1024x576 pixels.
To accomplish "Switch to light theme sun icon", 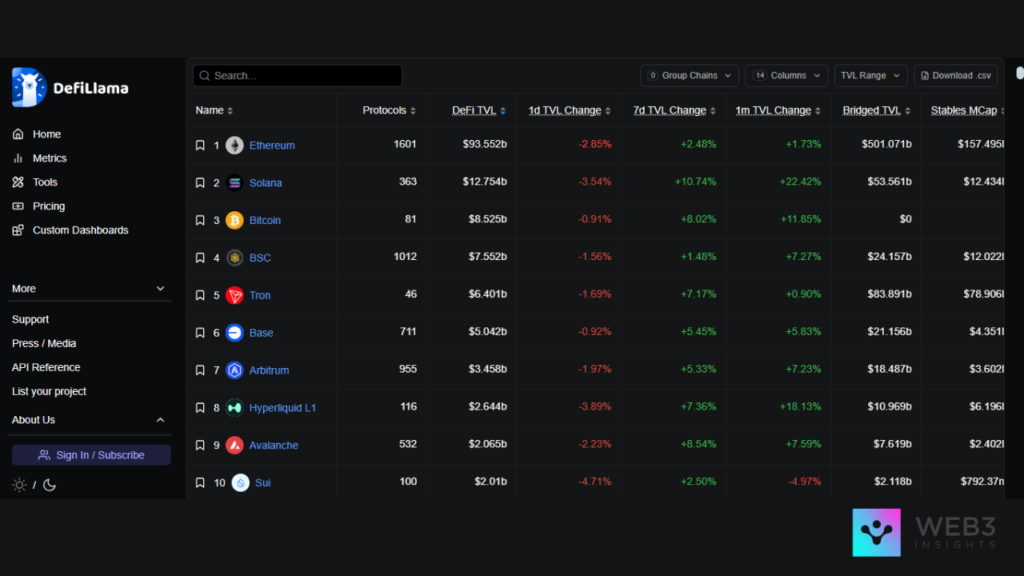I will click(x=19, y=485).
